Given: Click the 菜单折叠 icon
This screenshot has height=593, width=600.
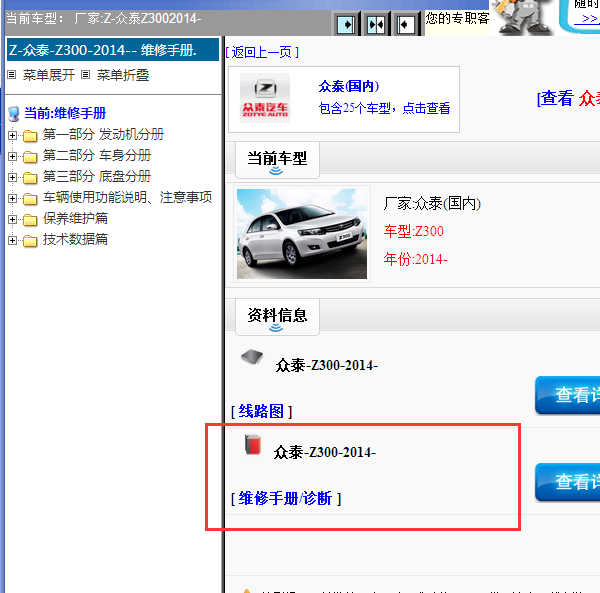Looking at the screenshot, I should [86, 75].
